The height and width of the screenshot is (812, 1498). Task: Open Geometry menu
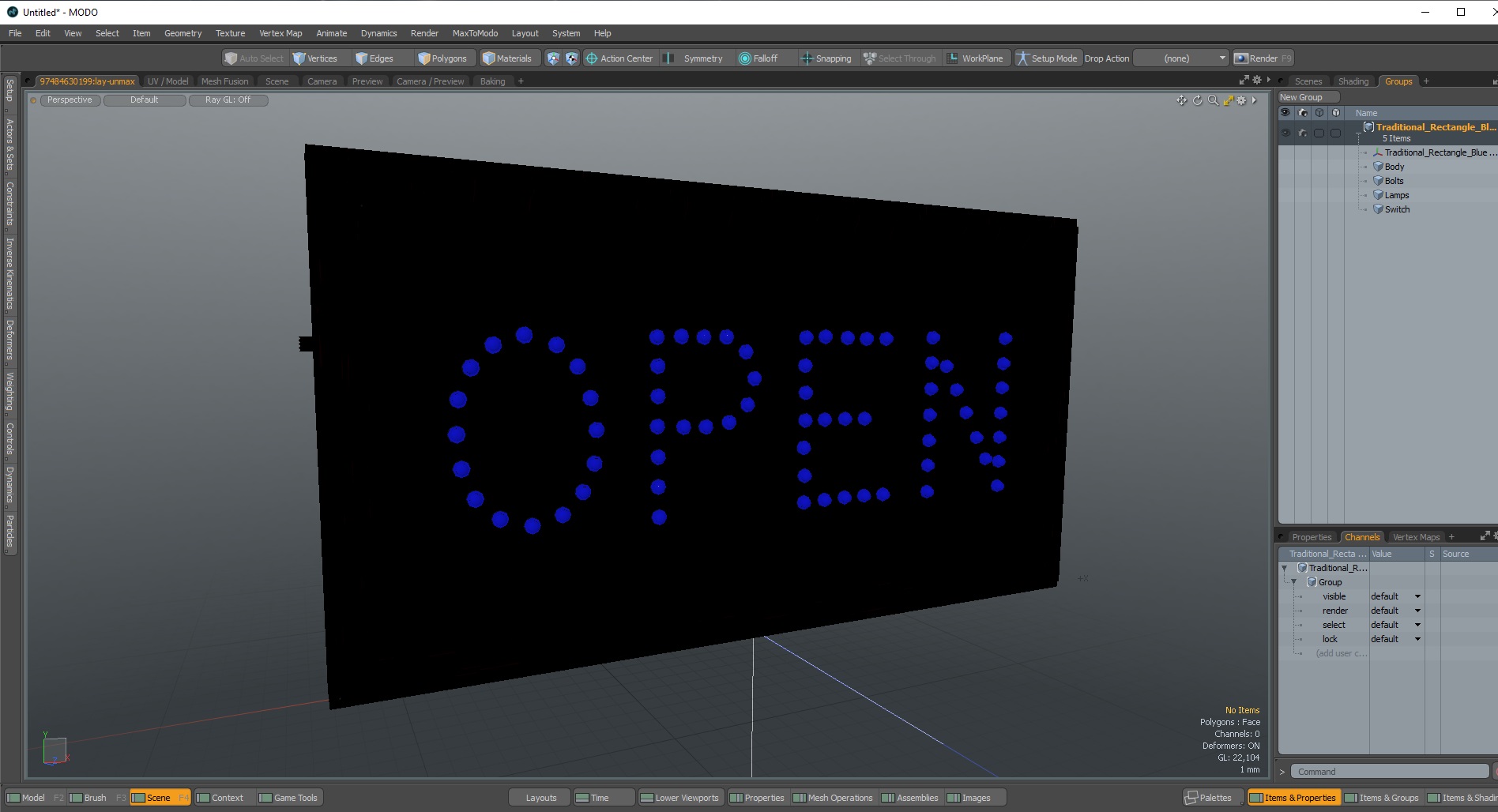click(x=183, y=33)
